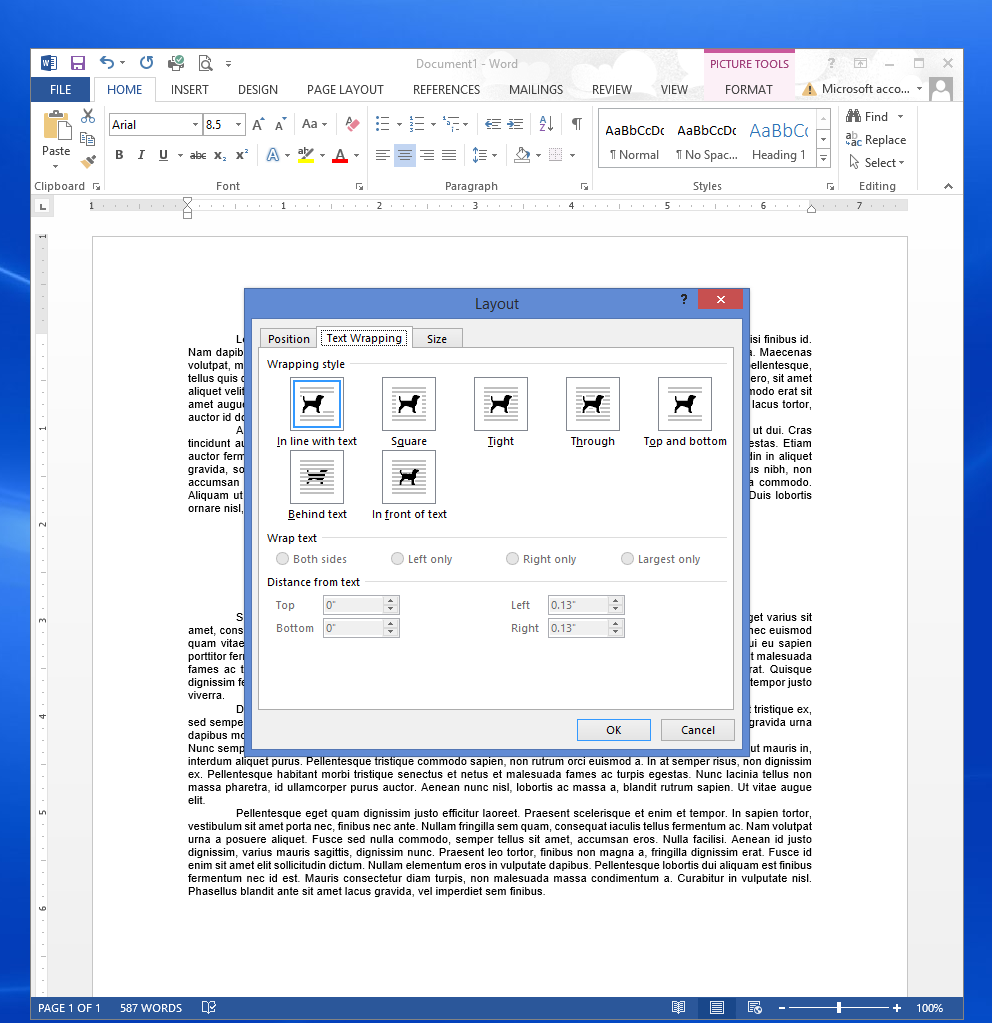The width and height of the screenshot is (992, 1023).
Task: Click Clear All Formatting eraser icon
Action: pyautogui.click(x=352, y=124)
